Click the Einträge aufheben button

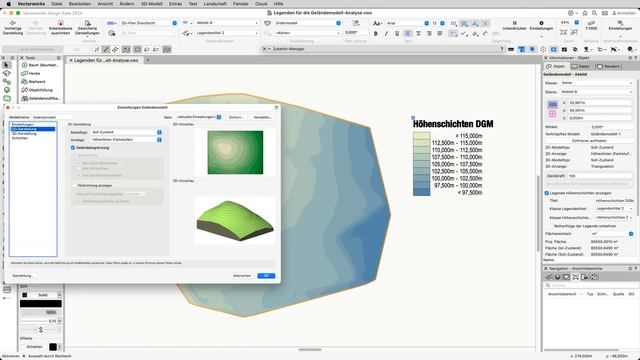pyautogui.click(x=589, y=140)
